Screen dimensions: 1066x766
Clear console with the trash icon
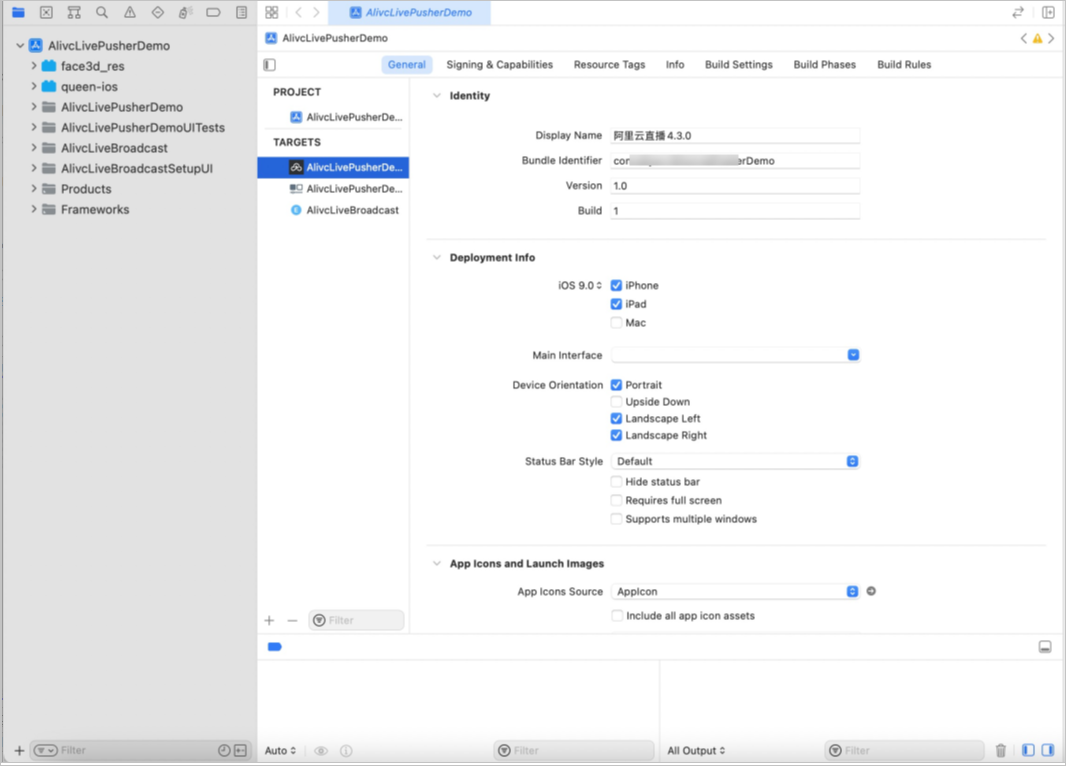(1001, 750)
